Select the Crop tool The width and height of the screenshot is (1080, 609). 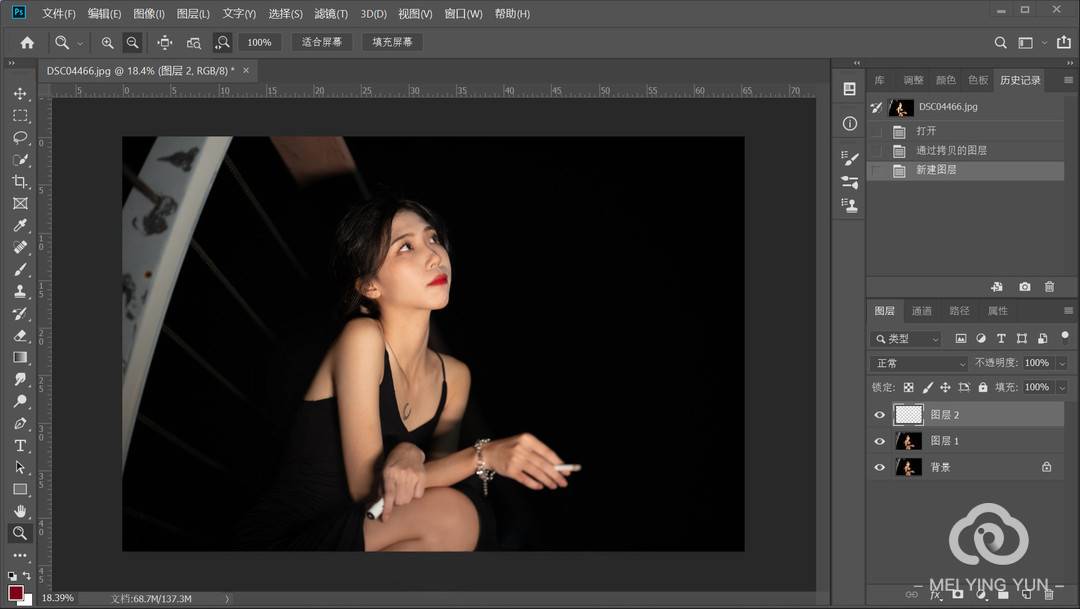pyautogui.click(x=20, y=181)
